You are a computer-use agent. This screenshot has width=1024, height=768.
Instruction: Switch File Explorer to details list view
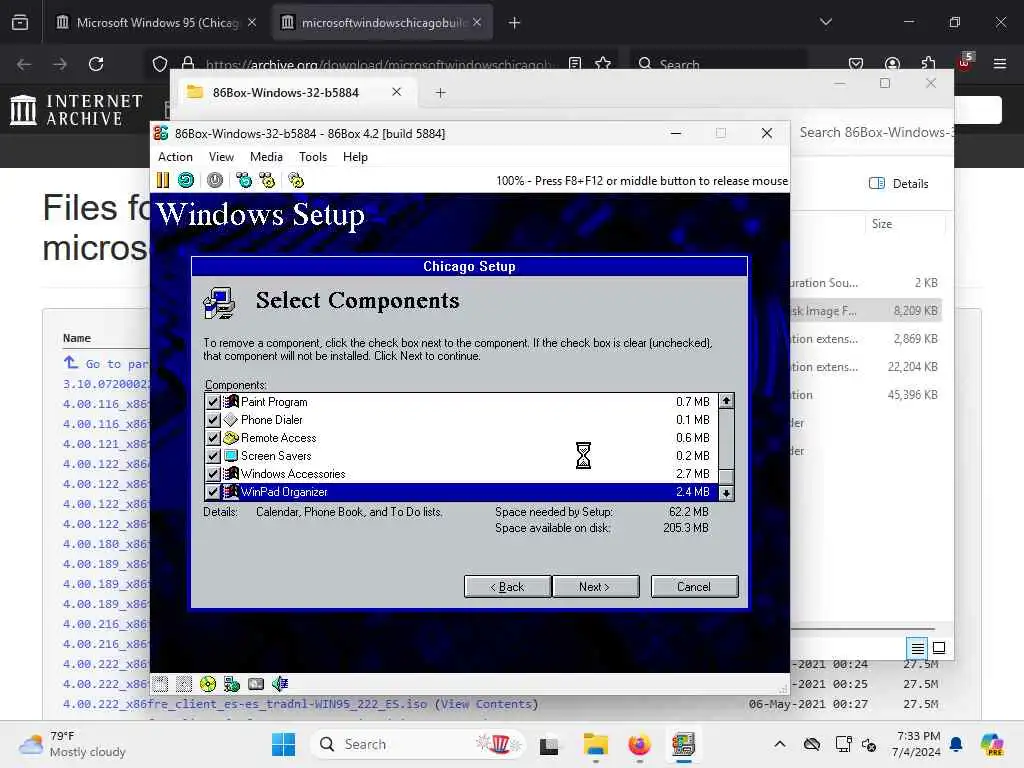(x=917, y=648)
